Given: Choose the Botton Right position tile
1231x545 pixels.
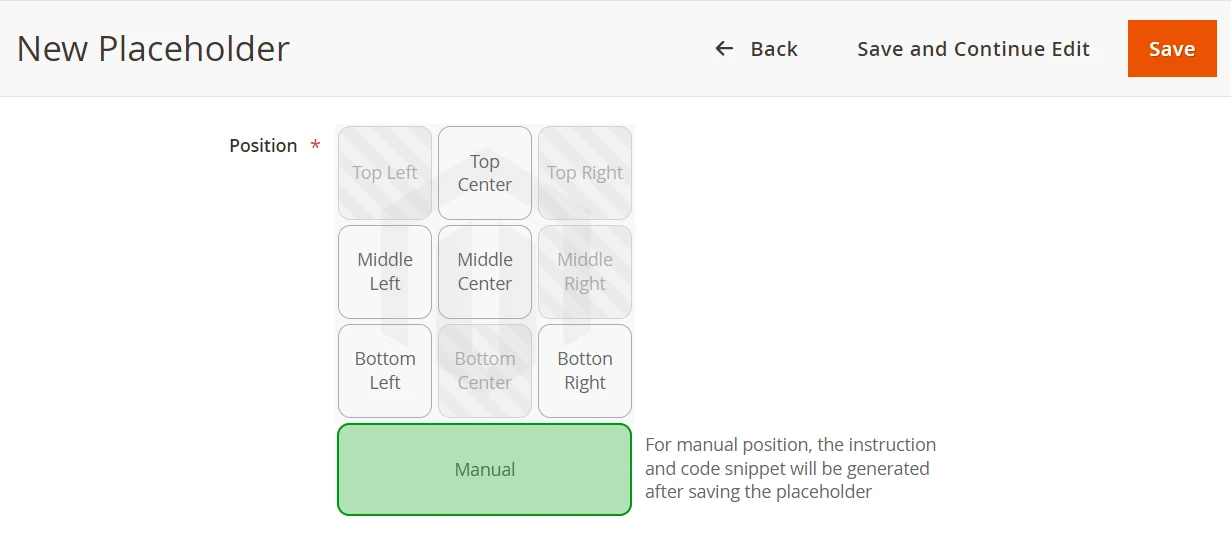Looking at the screenshot, I should (x=585, y=371).
